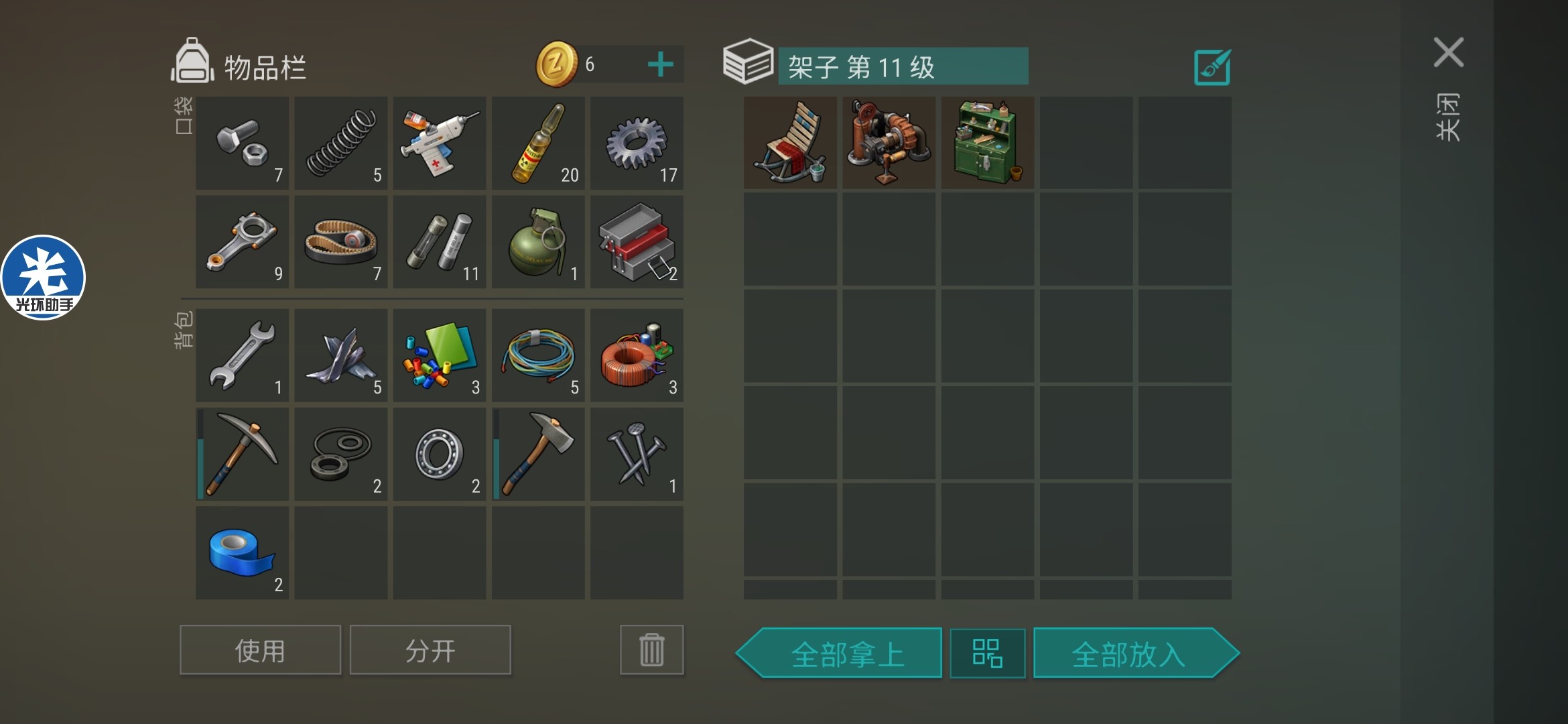Click the sort grid icon between the take-all and put-all buttons
Viewport: 1568px width, 724px height.
tap(987, 653)
